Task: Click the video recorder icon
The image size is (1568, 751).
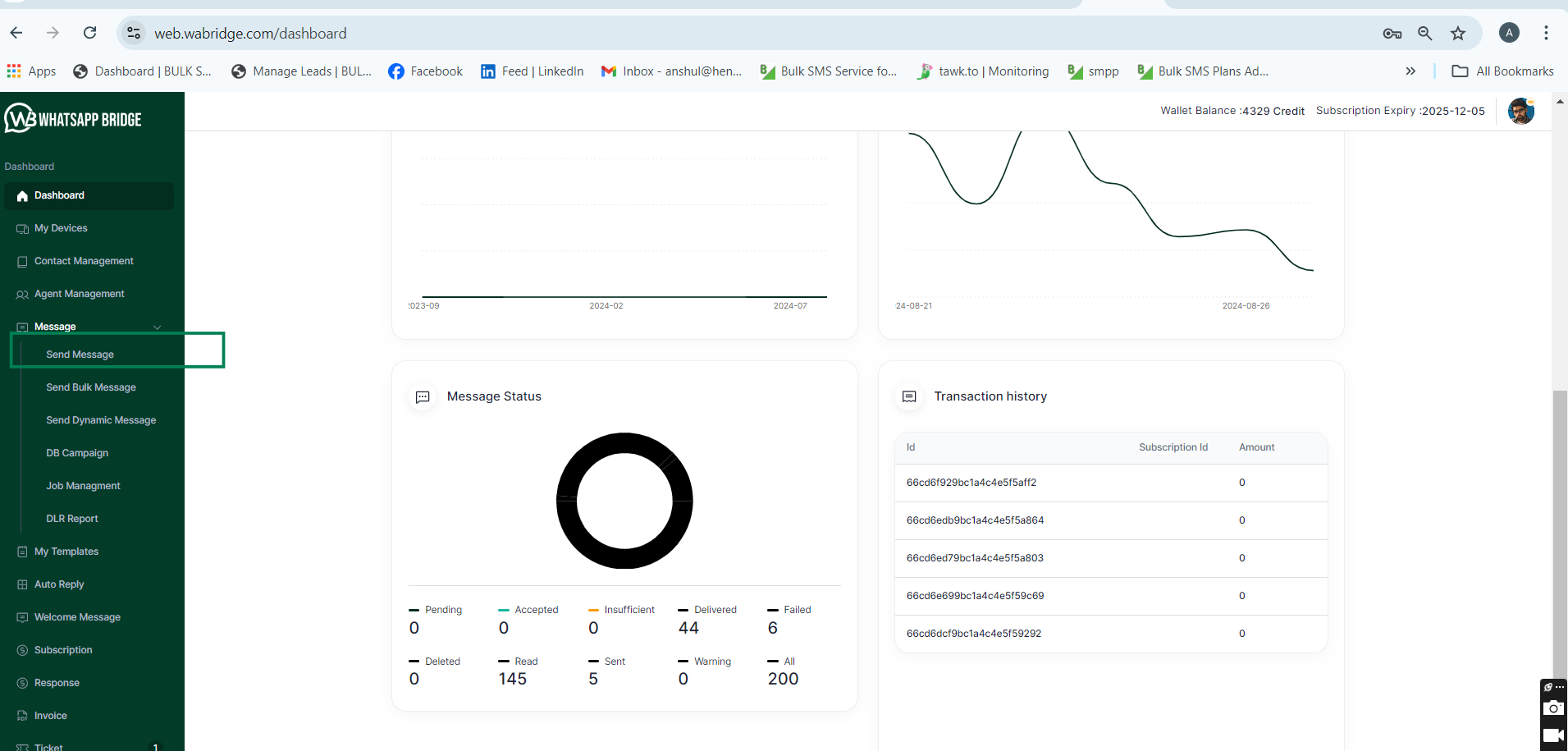Action: (x=1553, y=735)
